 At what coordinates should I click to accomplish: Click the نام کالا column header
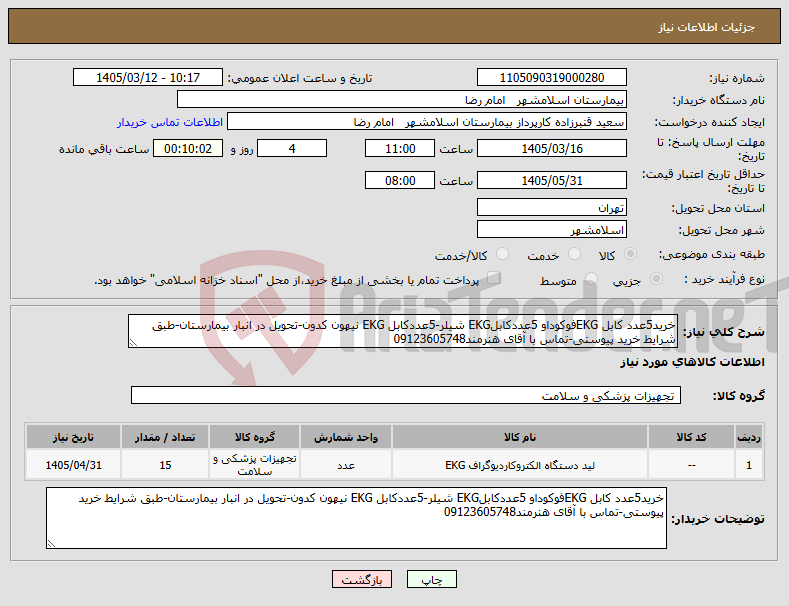(520, 437)
